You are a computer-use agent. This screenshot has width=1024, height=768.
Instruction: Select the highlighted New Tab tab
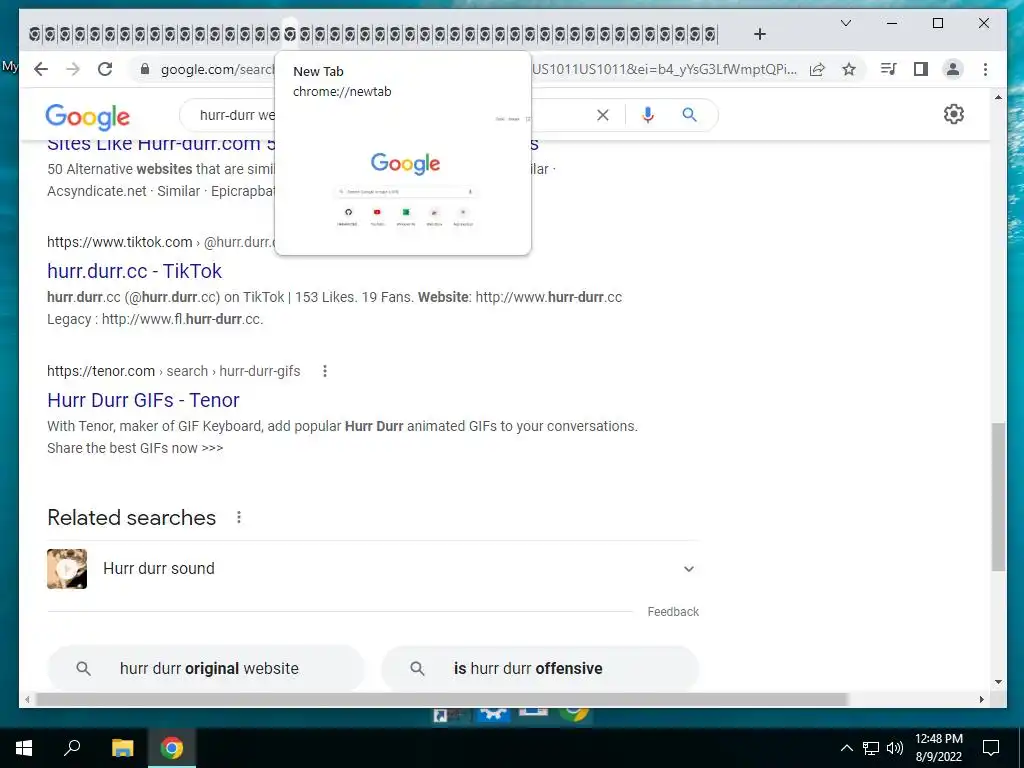(x=290, y=33)
